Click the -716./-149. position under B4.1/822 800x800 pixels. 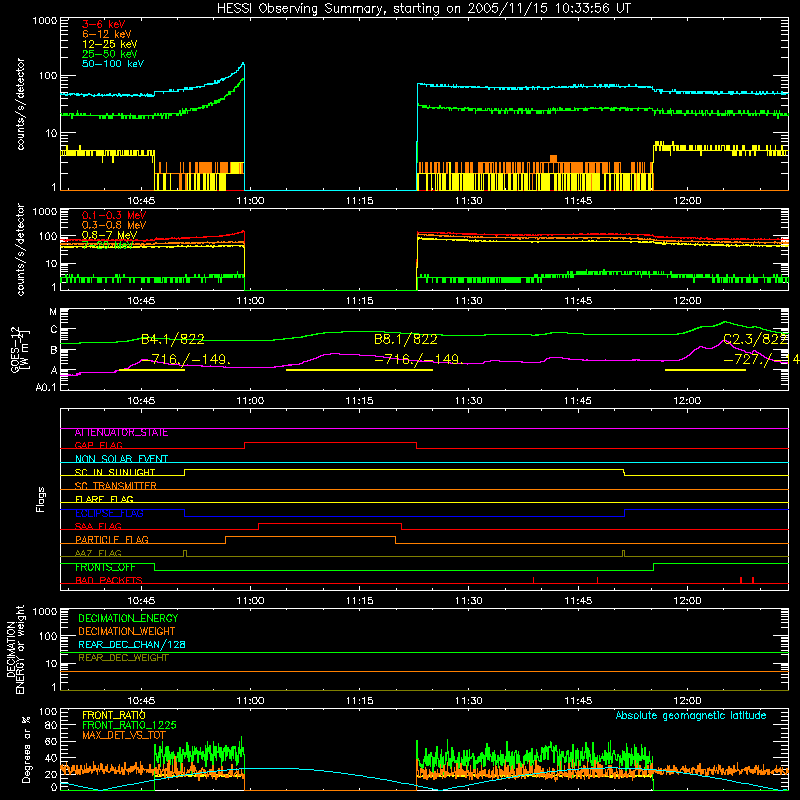click(x=186, y=360)
